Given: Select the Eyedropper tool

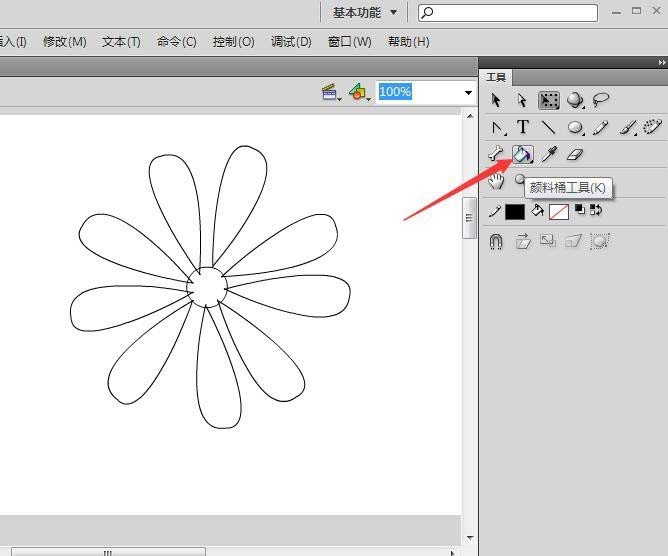Looking at the screenshot, I should pyautogui.click(x=548, y=154).
